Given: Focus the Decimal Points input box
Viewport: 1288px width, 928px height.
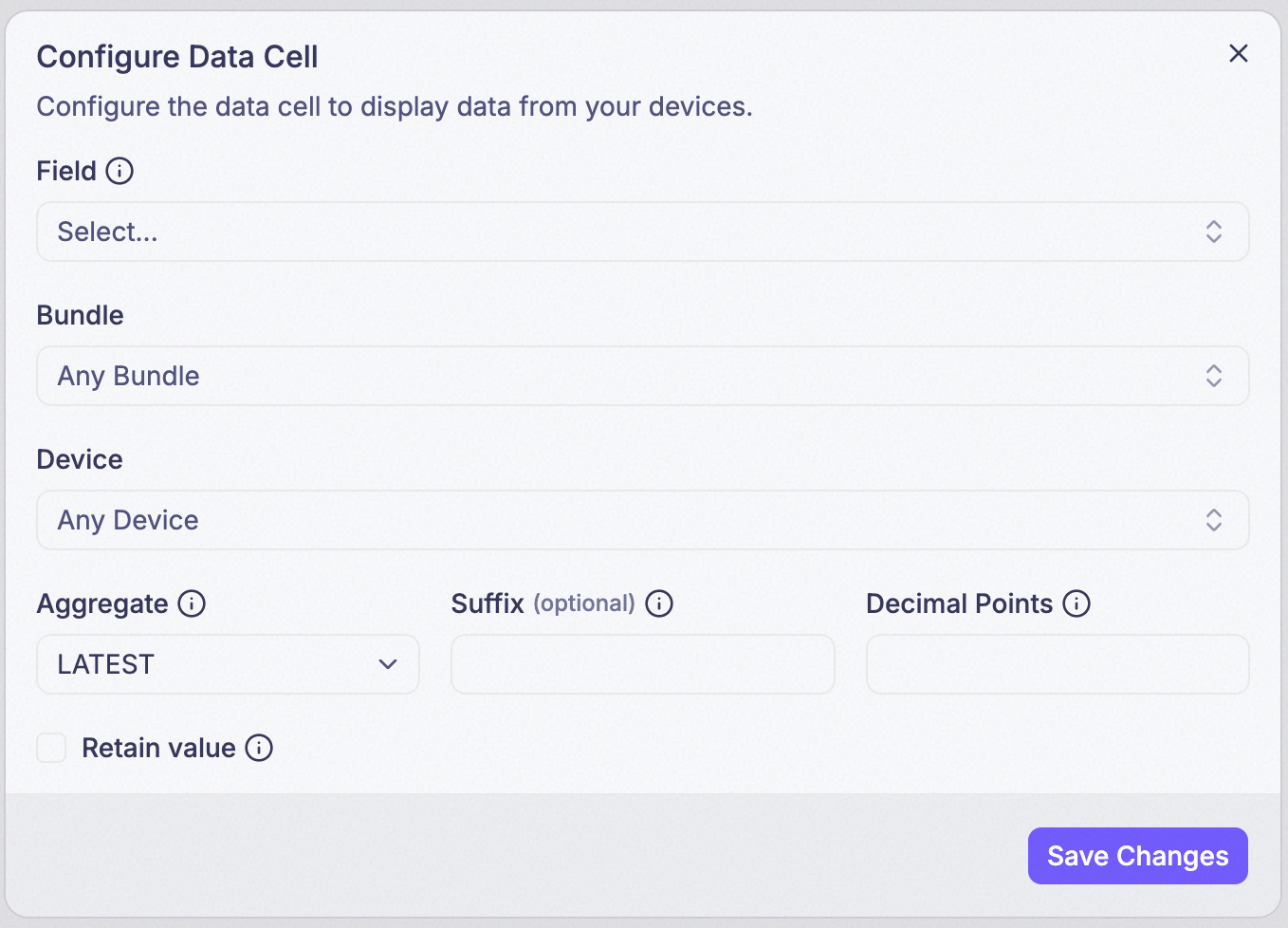Looking at the screenshot, I should click(1058, 664).
